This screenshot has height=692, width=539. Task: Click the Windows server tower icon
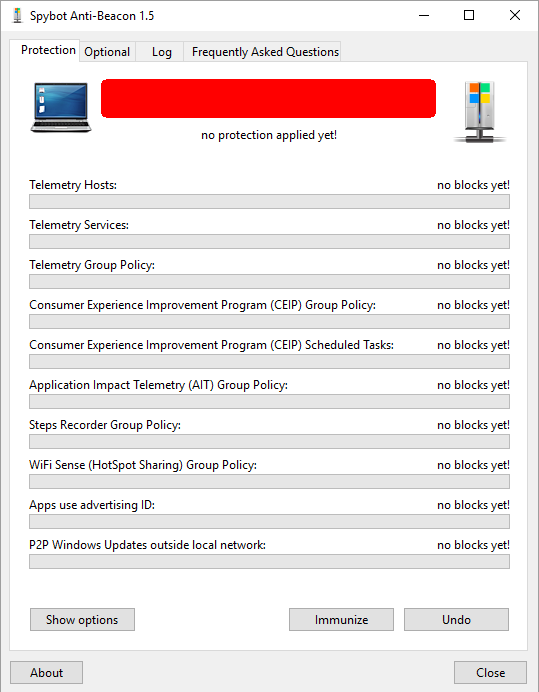click(480, 112)
